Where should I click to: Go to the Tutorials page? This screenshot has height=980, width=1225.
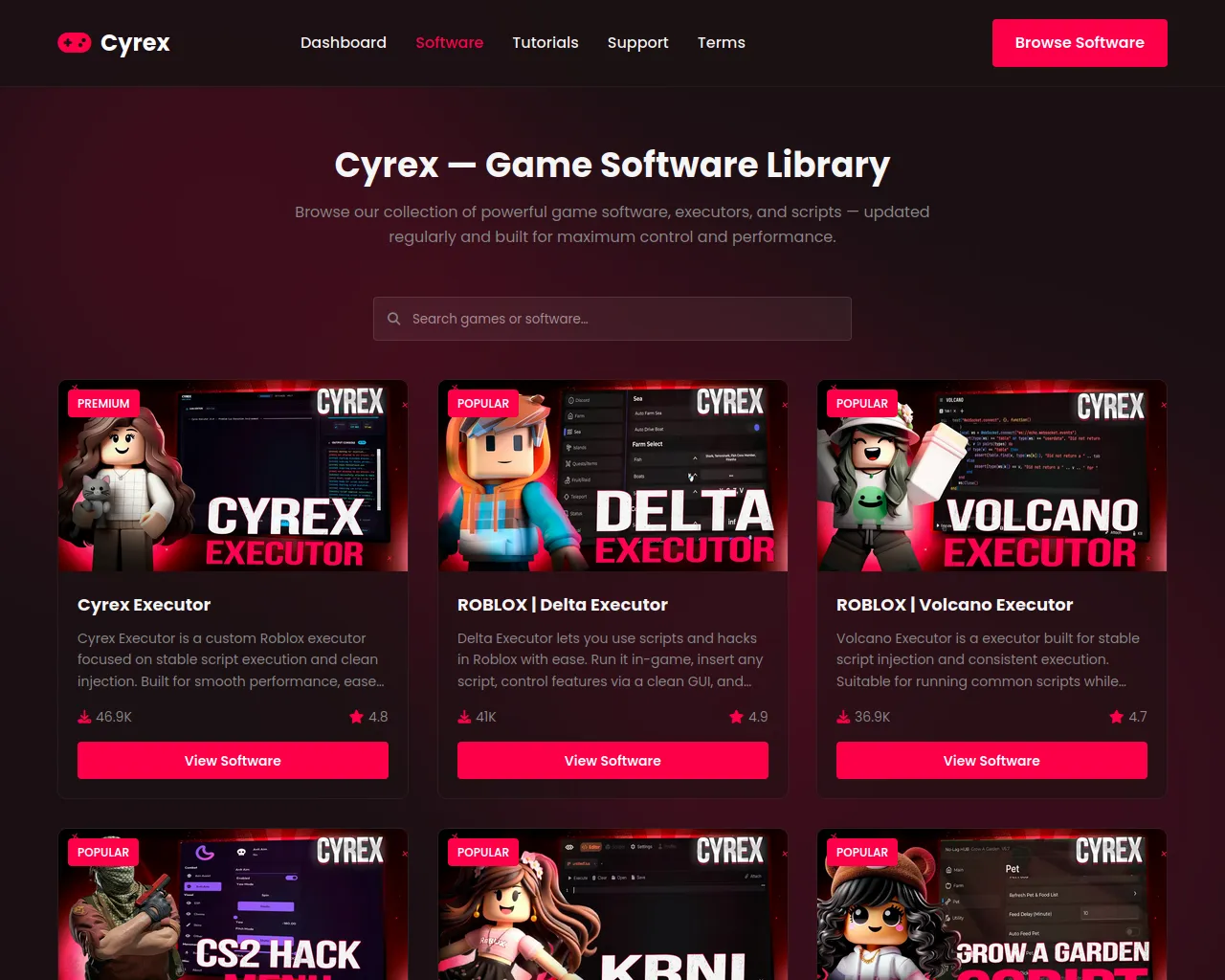coord(546,43)
